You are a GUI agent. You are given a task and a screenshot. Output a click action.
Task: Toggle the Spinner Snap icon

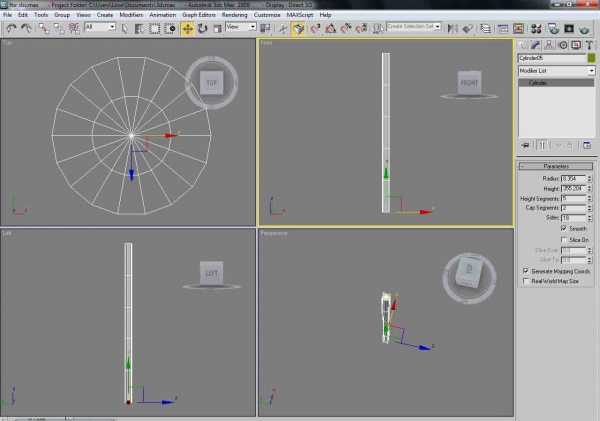point(361,29)
